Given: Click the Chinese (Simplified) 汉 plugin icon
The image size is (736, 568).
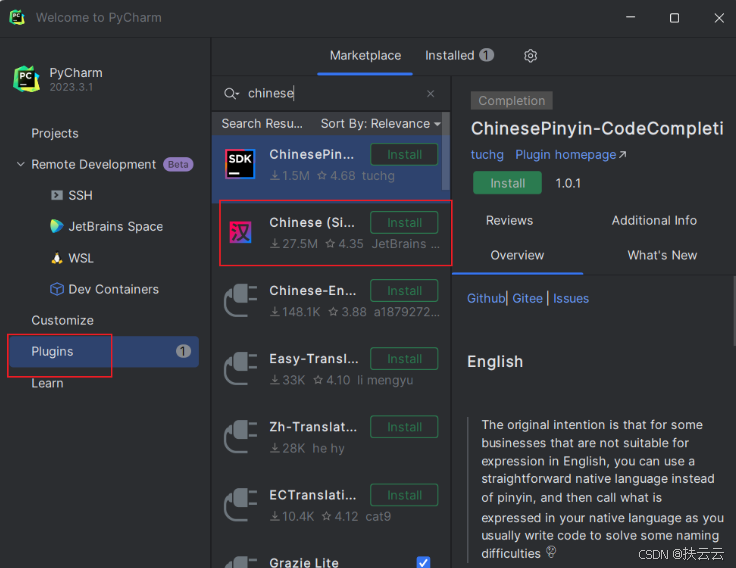Looking at the screenshot, I should point(240,232).
